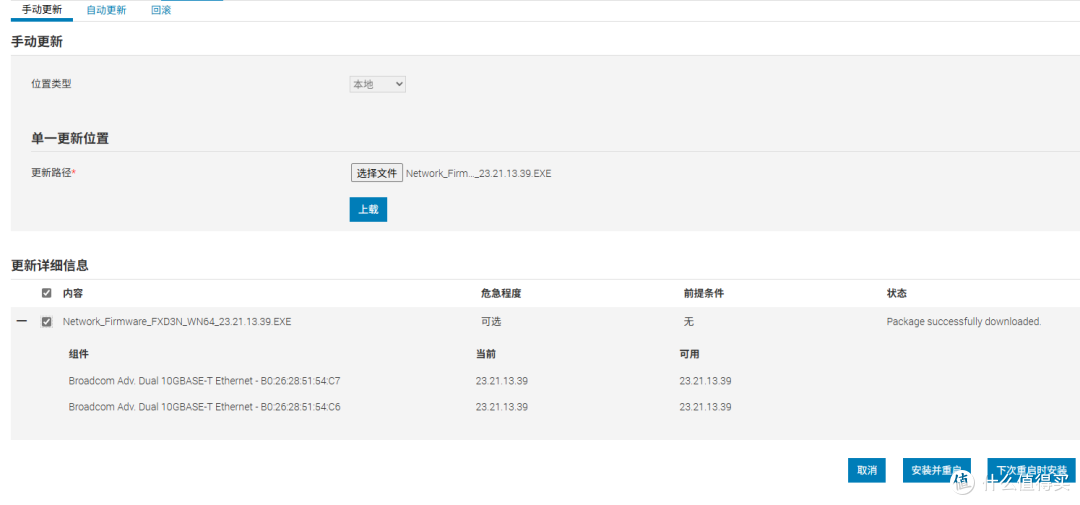Click the 内容 column header
1080x505 pixels.
click(73, 293)
